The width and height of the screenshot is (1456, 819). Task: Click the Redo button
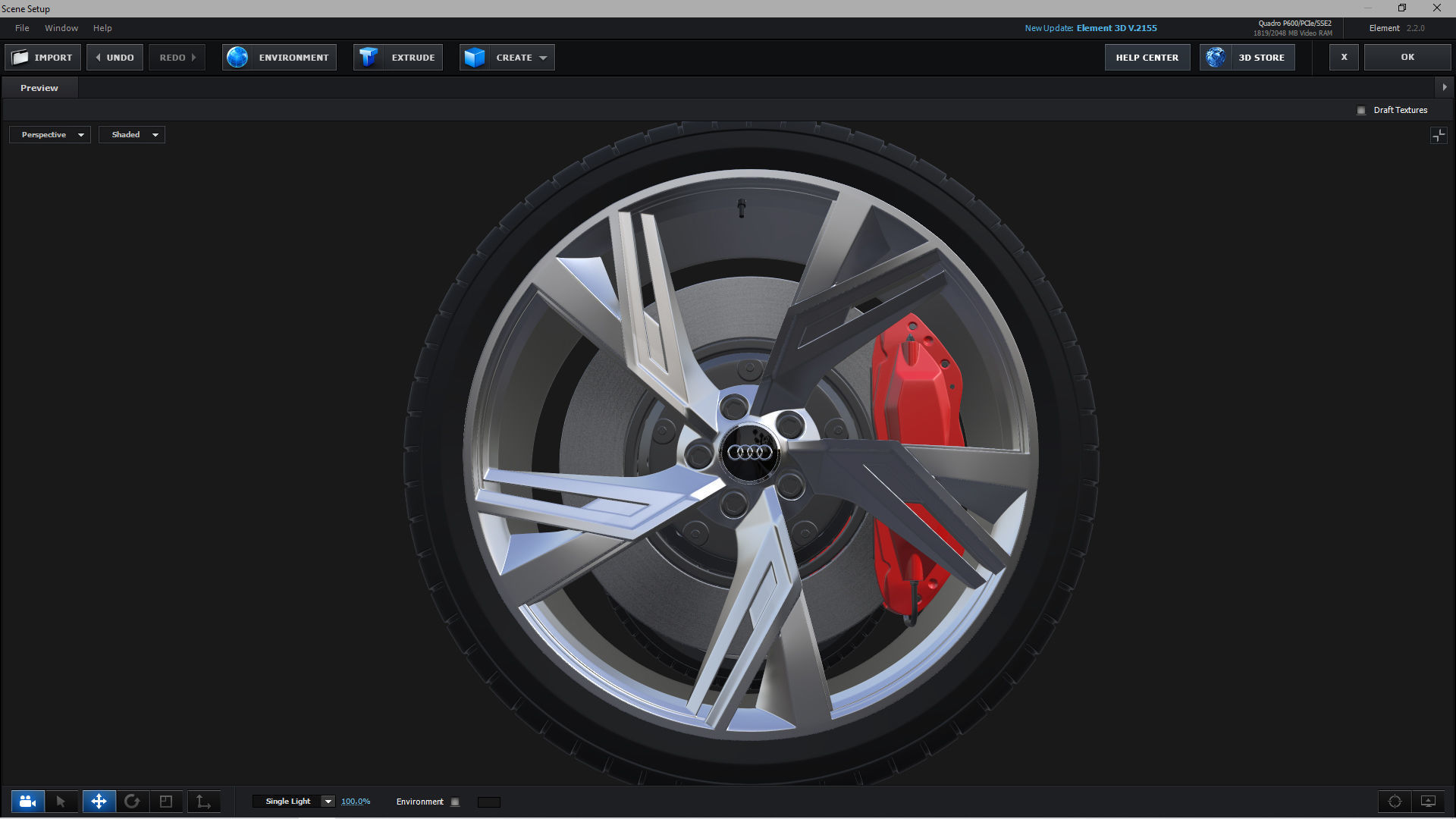(x=177, y=58)
